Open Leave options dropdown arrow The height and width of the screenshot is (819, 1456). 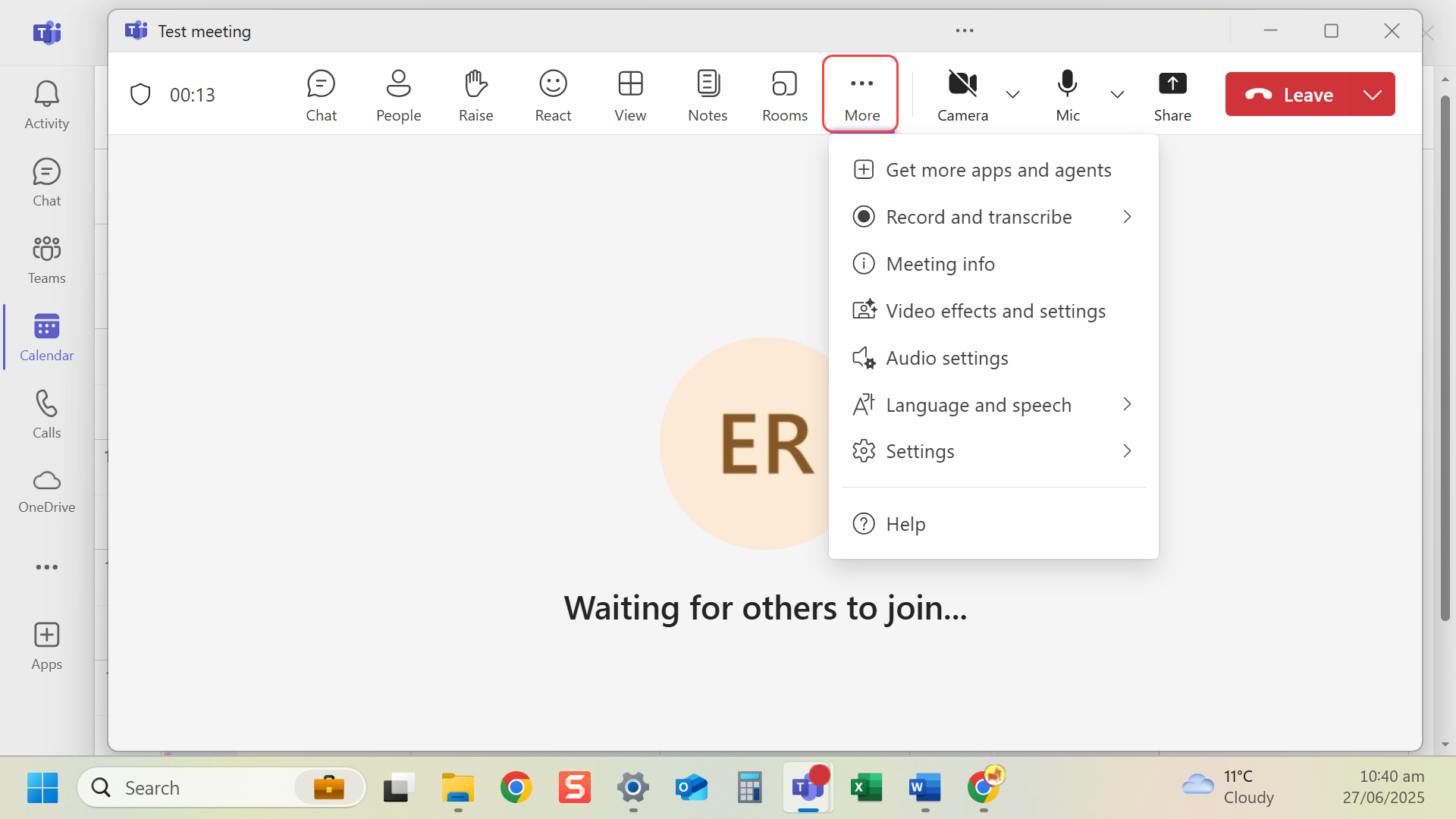pos(1373,95)
